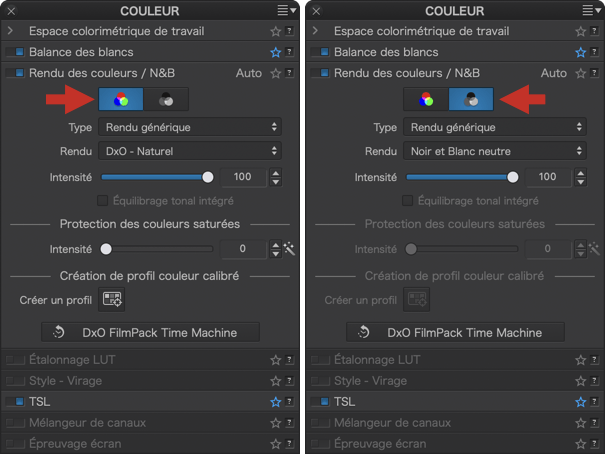Viewport: 605px width, 454px height.
Task: Check Équilibrage tonal intégré in left panel
Action: (x=102, y=201)
